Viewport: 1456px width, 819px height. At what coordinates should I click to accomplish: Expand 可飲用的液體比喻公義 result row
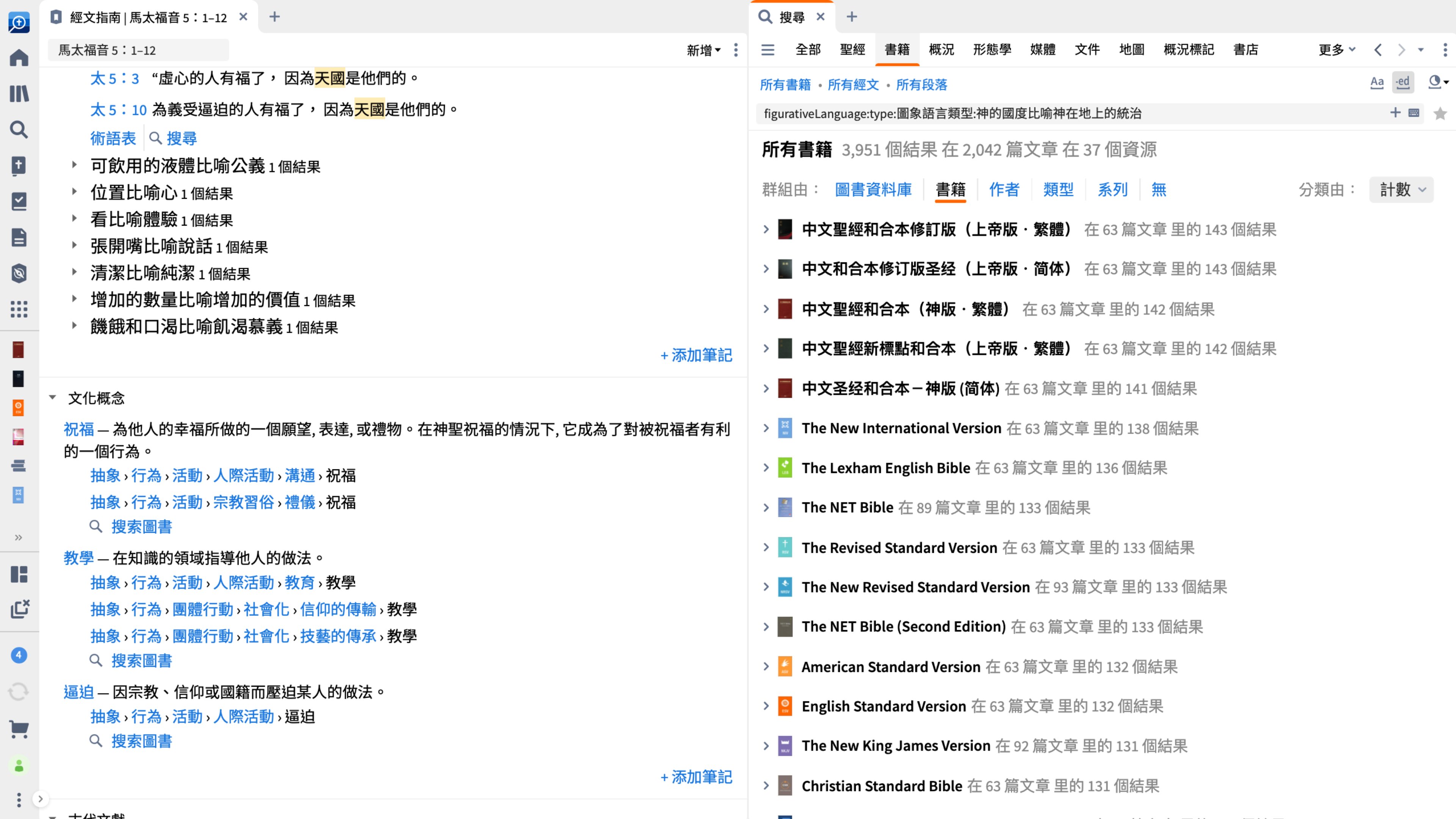[74, 165]
